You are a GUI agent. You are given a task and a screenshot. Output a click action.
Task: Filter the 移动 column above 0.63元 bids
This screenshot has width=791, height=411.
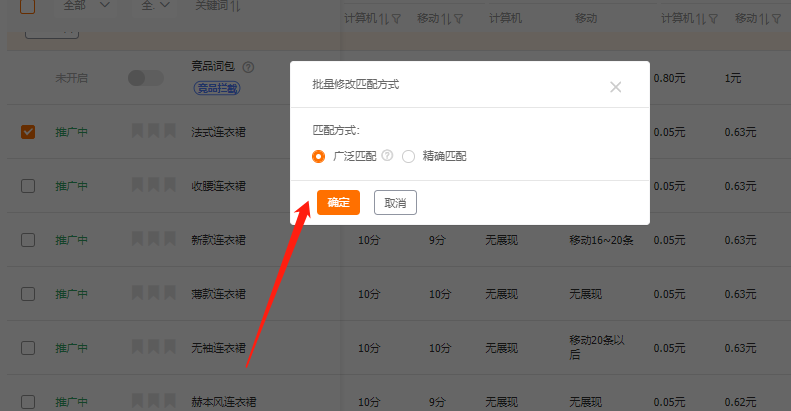pos(776,19)
